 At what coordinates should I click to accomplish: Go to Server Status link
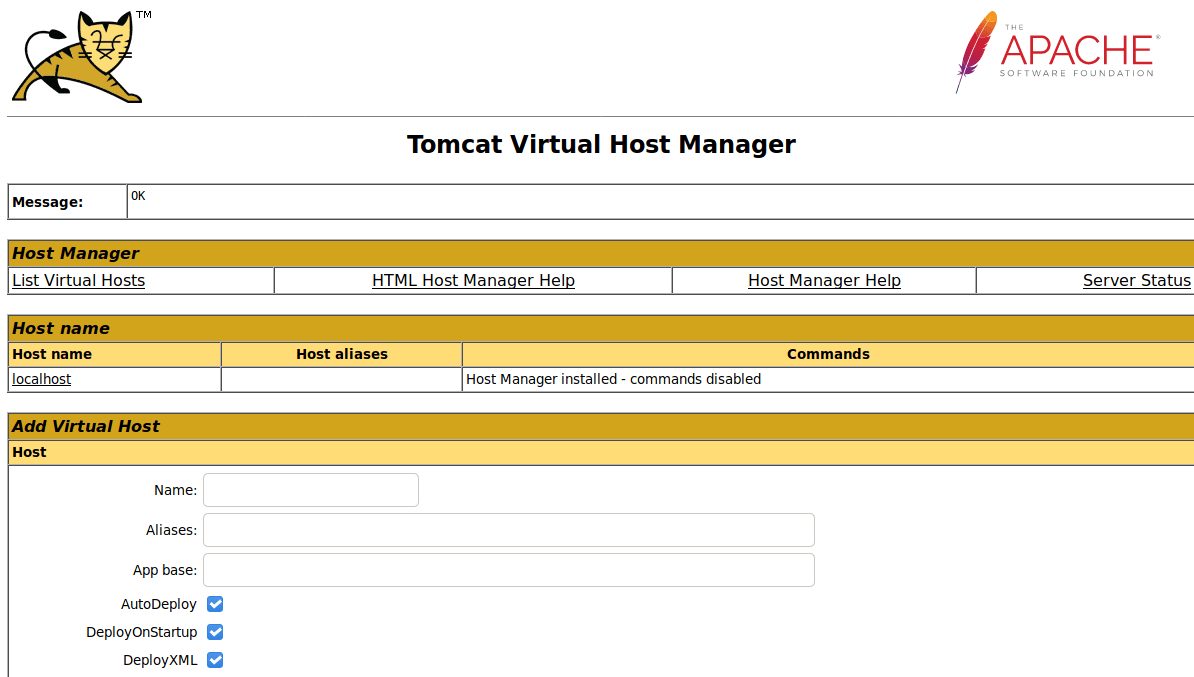click(1136, 280)
